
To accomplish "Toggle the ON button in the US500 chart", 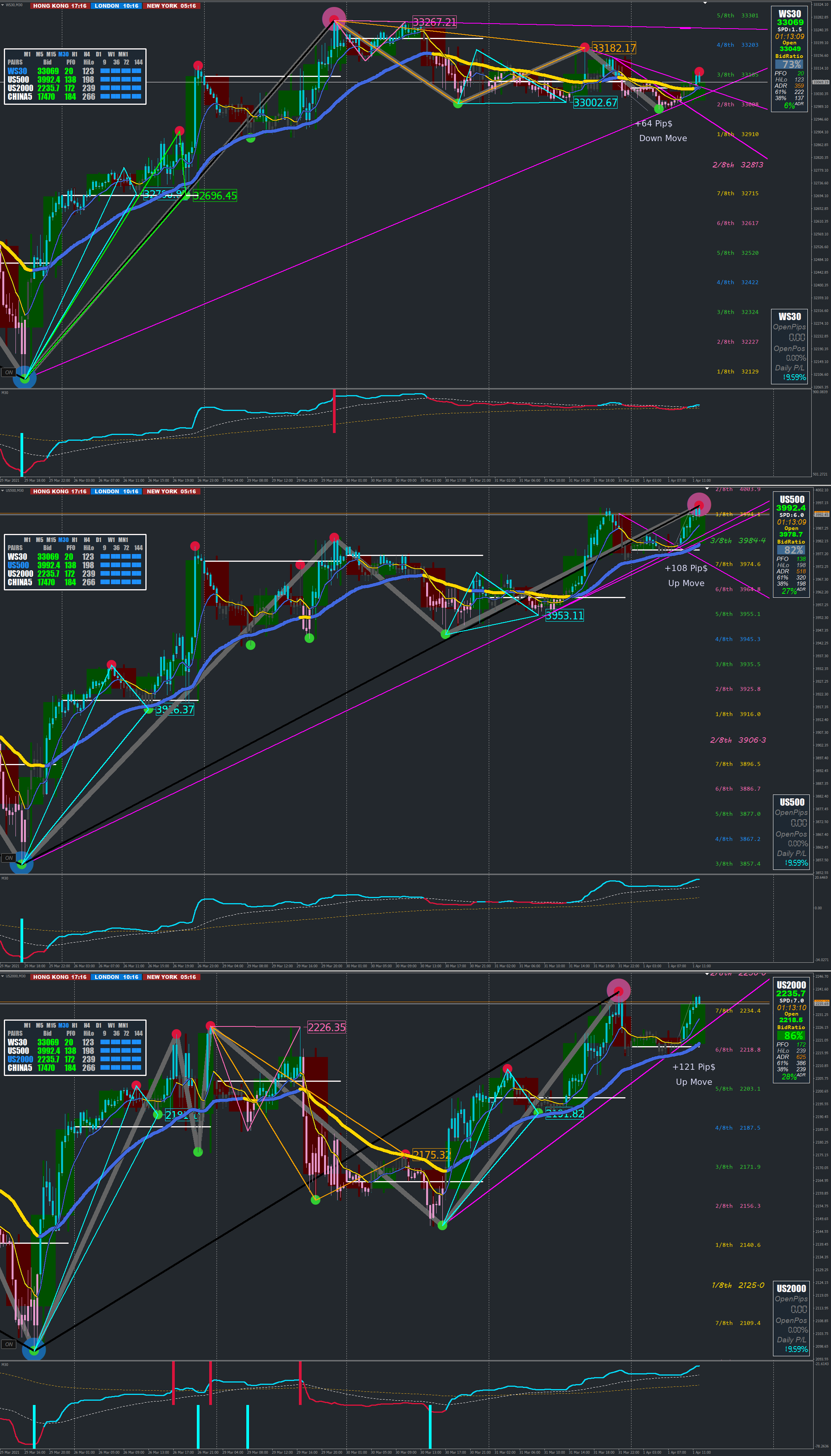I will [9, 858].
